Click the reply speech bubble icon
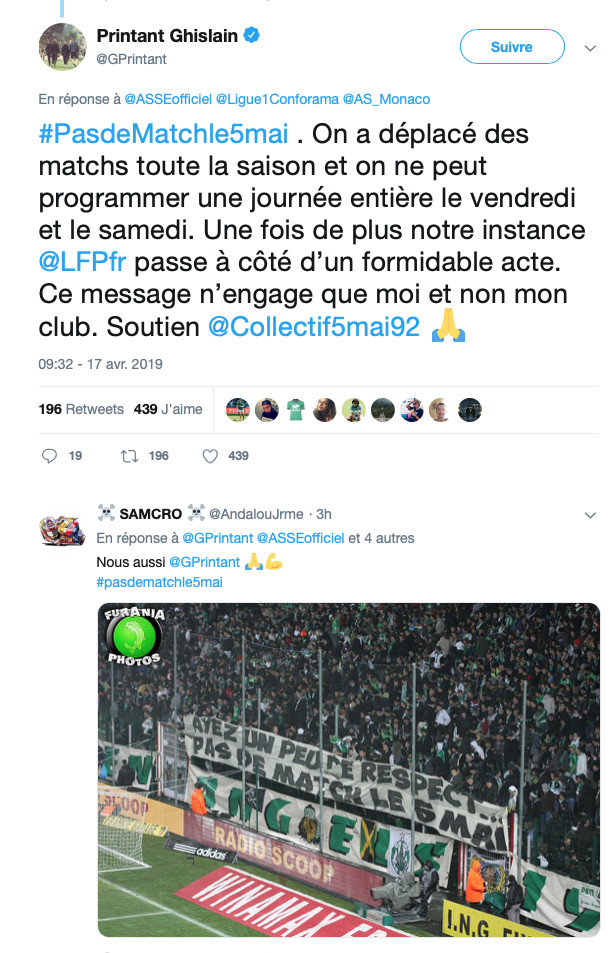This screenshot has height=953, width=610. [49, 456]
